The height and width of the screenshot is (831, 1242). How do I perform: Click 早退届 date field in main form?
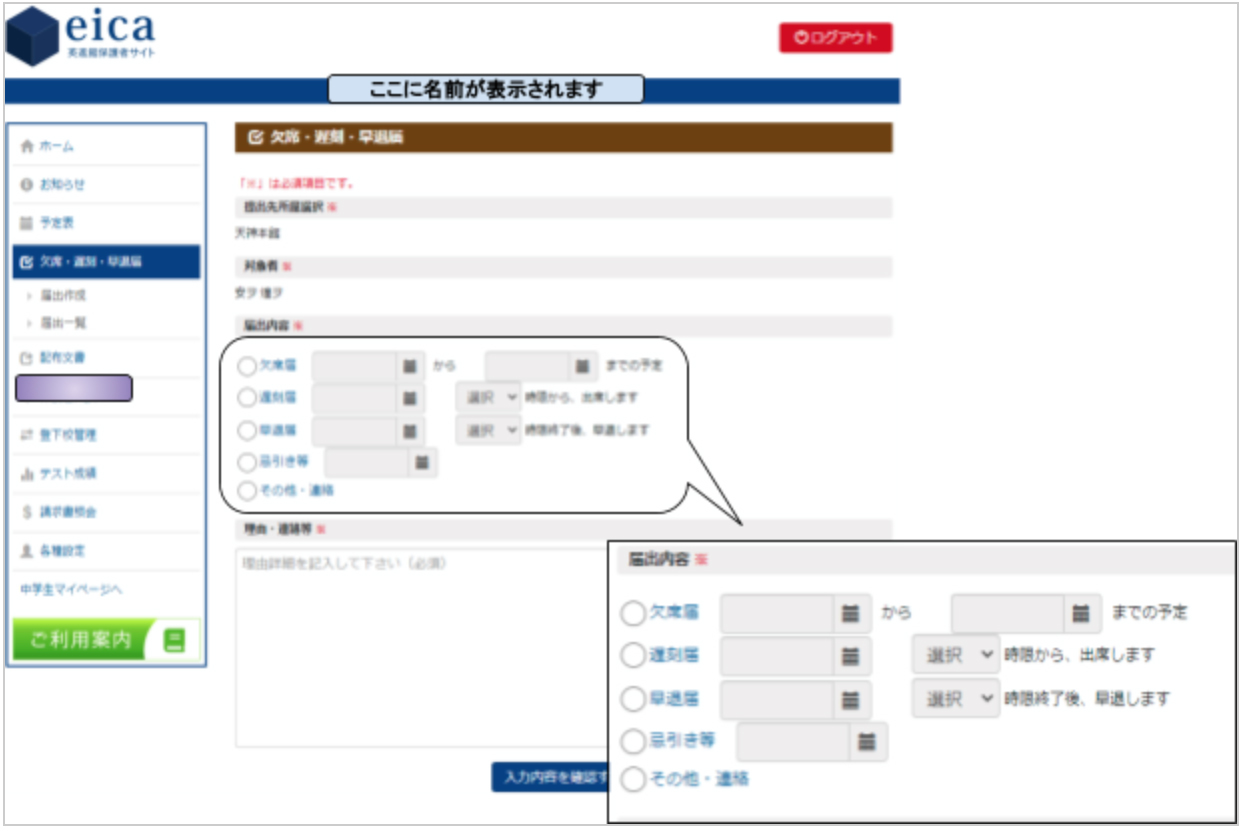pos(354,431)
